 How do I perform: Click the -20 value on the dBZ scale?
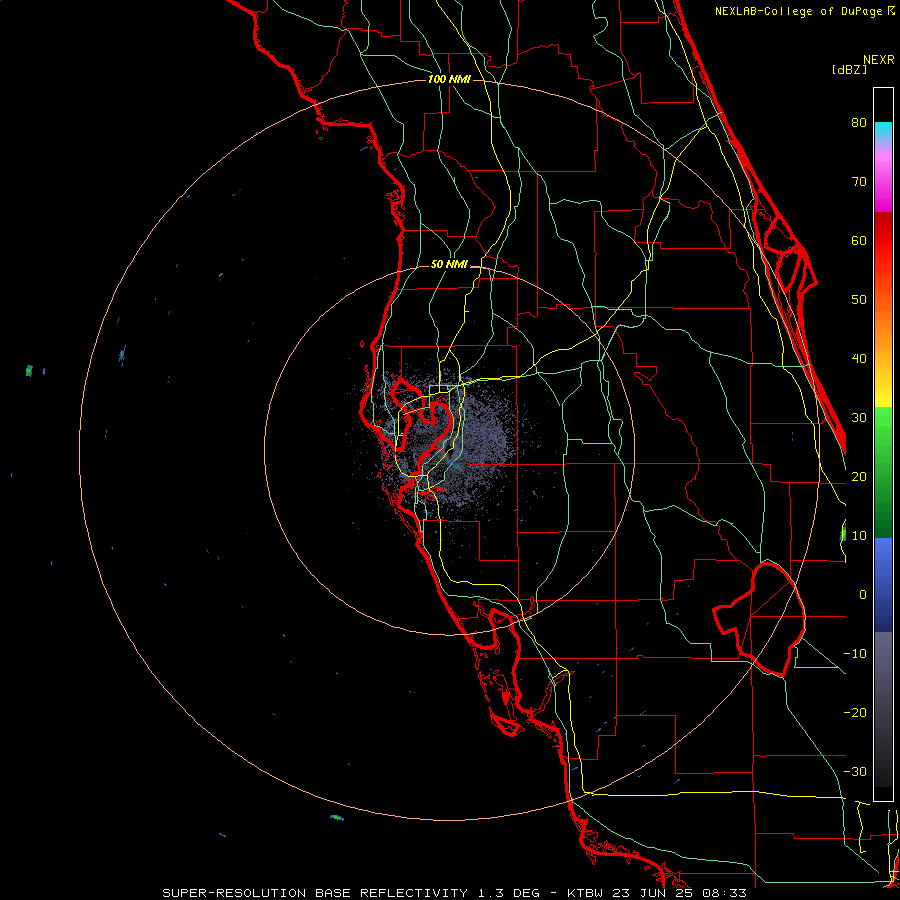[x=855, y=713]
